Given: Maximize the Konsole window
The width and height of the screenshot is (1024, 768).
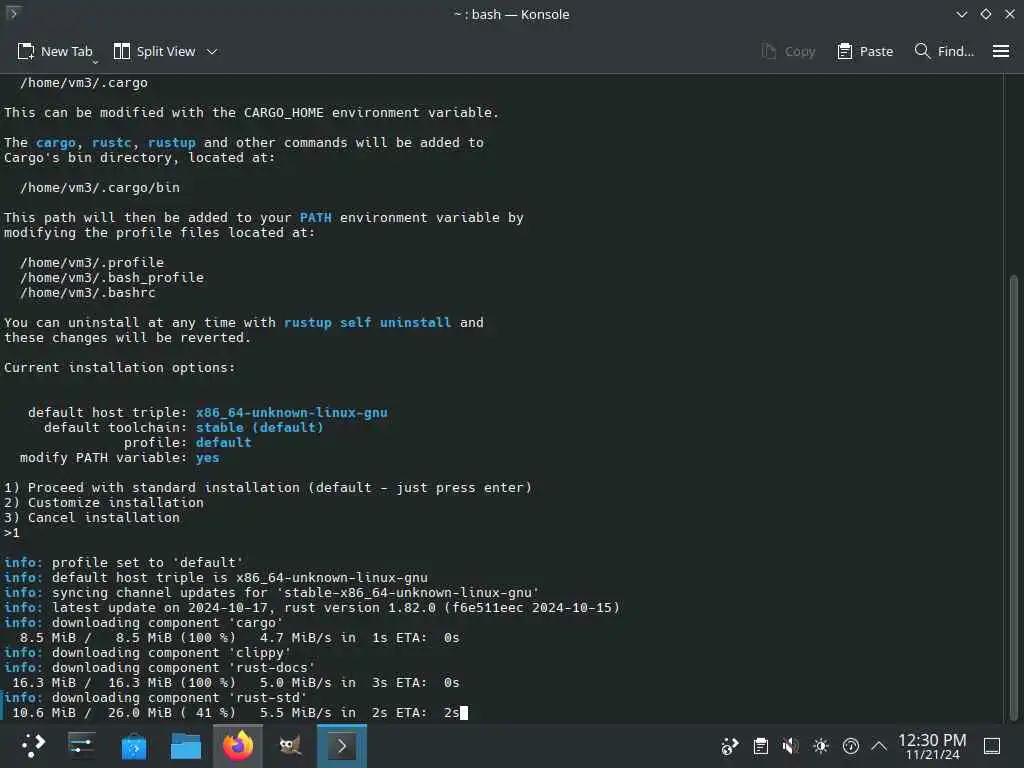Looking at the screenshot, I should click(x=985, y=14).
